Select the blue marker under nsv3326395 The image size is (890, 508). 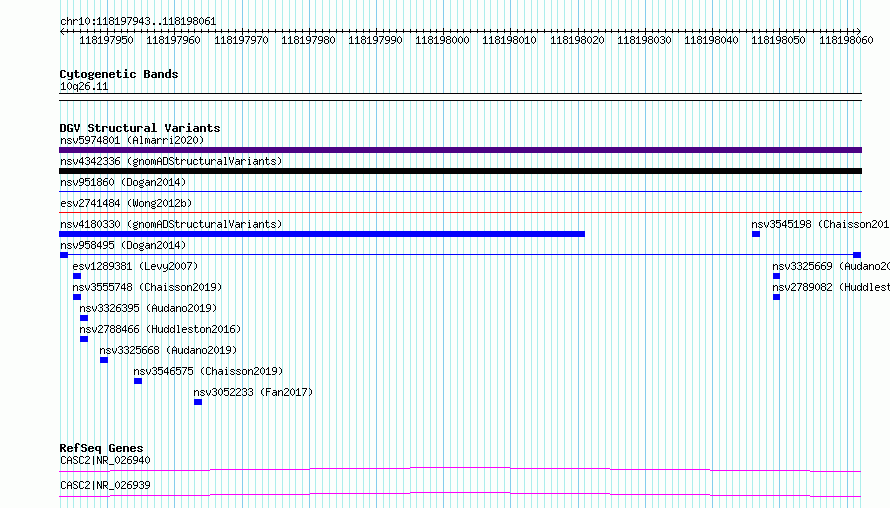84,318
